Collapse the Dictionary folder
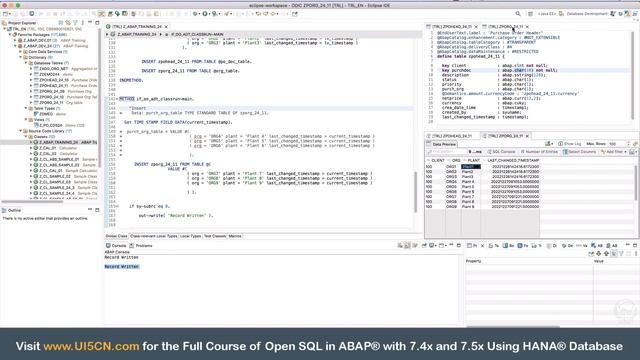 coord(21,58)
